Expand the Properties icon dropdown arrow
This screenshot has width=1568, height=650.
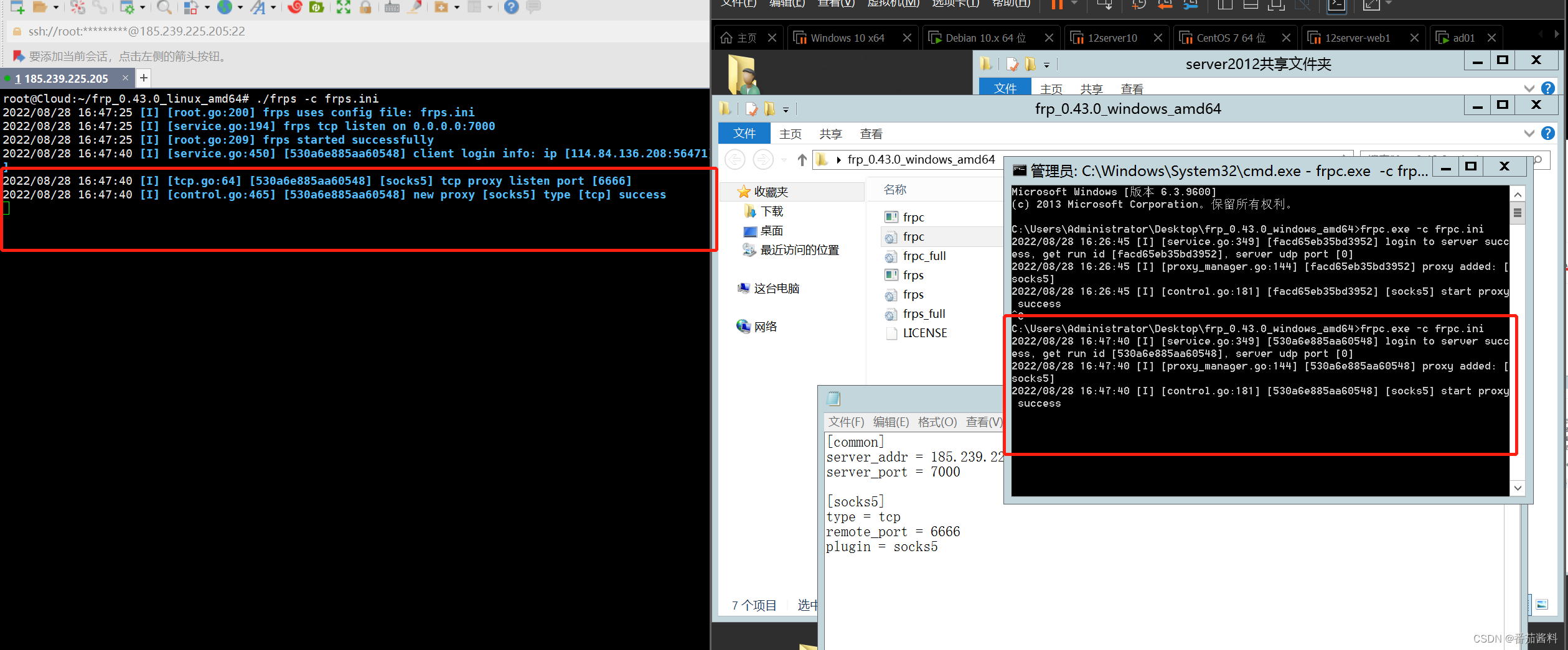point(143,7)
